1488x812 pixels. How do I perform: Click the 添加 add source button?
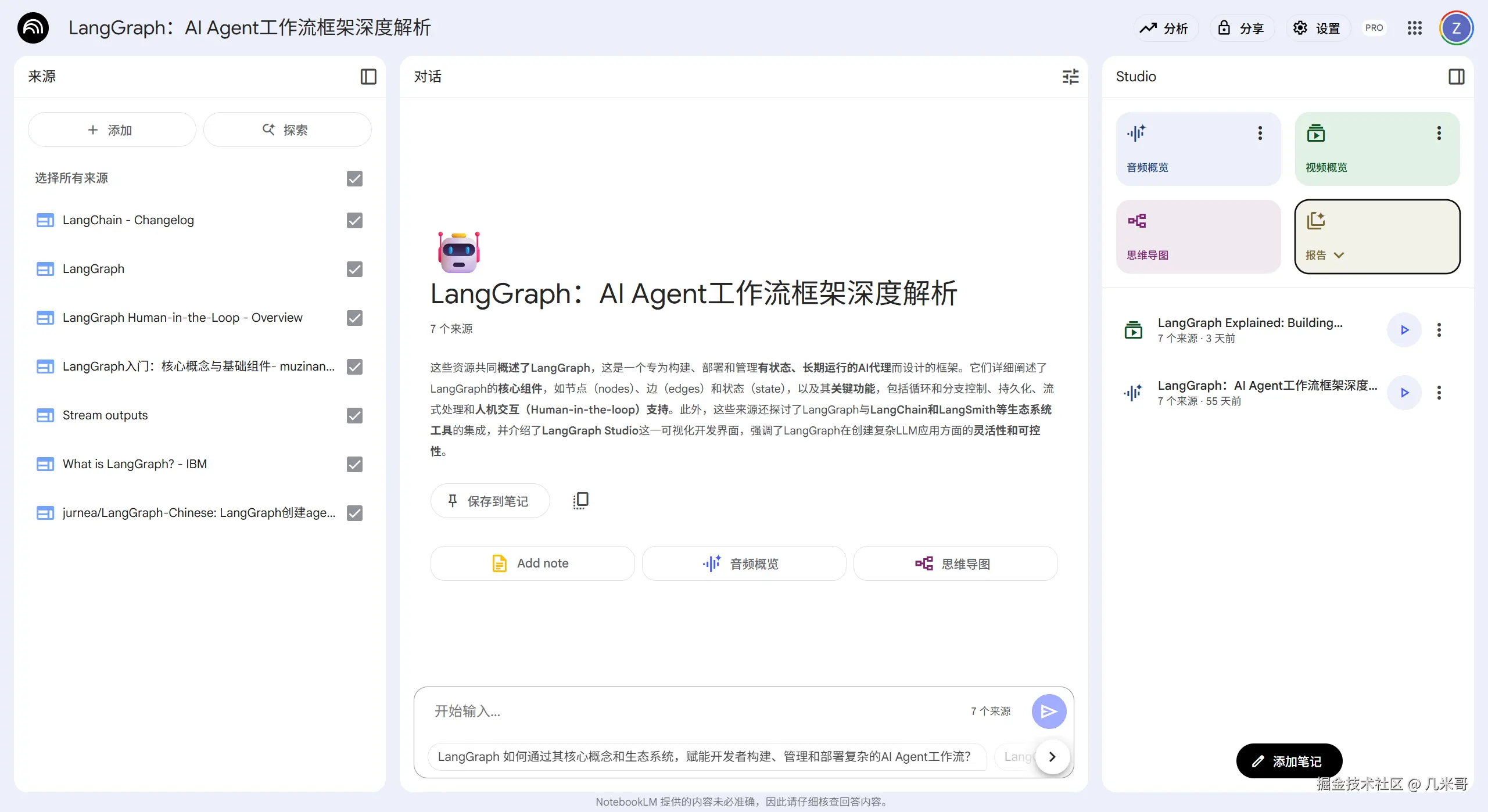click(x=112, y=130)
